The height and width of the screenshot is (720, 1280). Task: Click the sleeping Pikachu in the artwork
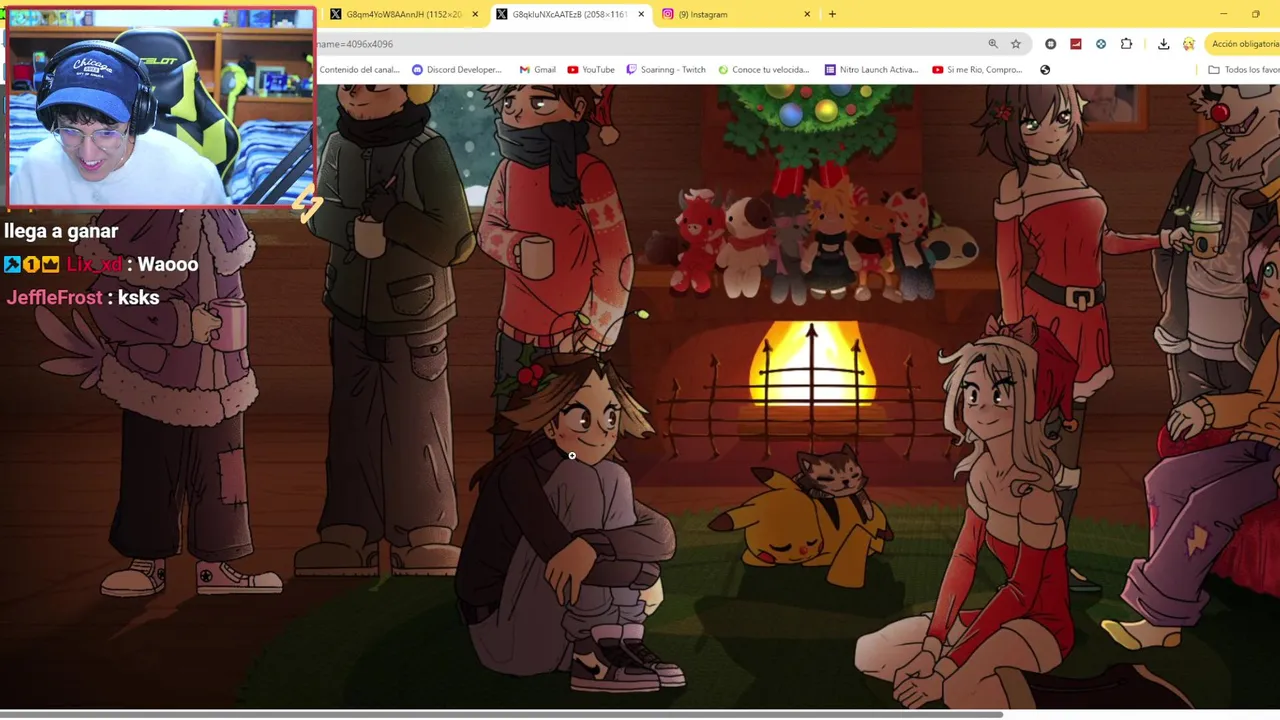point(802,528)
